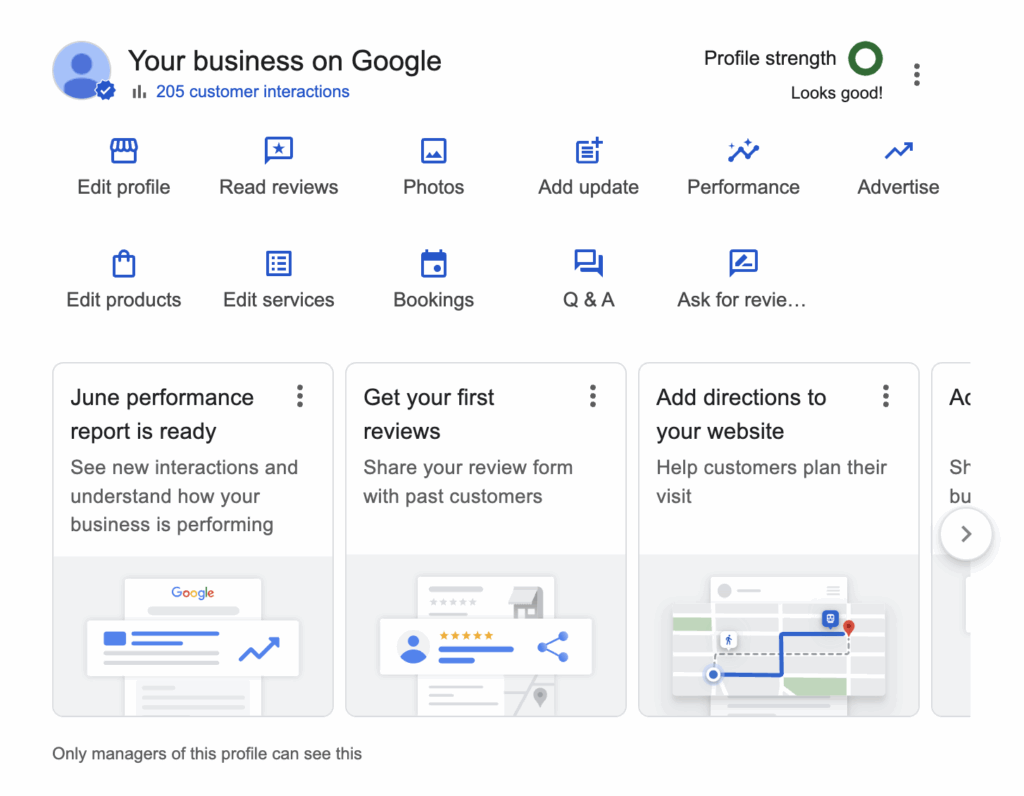Expand June performance report card menu

pos(299,397)
